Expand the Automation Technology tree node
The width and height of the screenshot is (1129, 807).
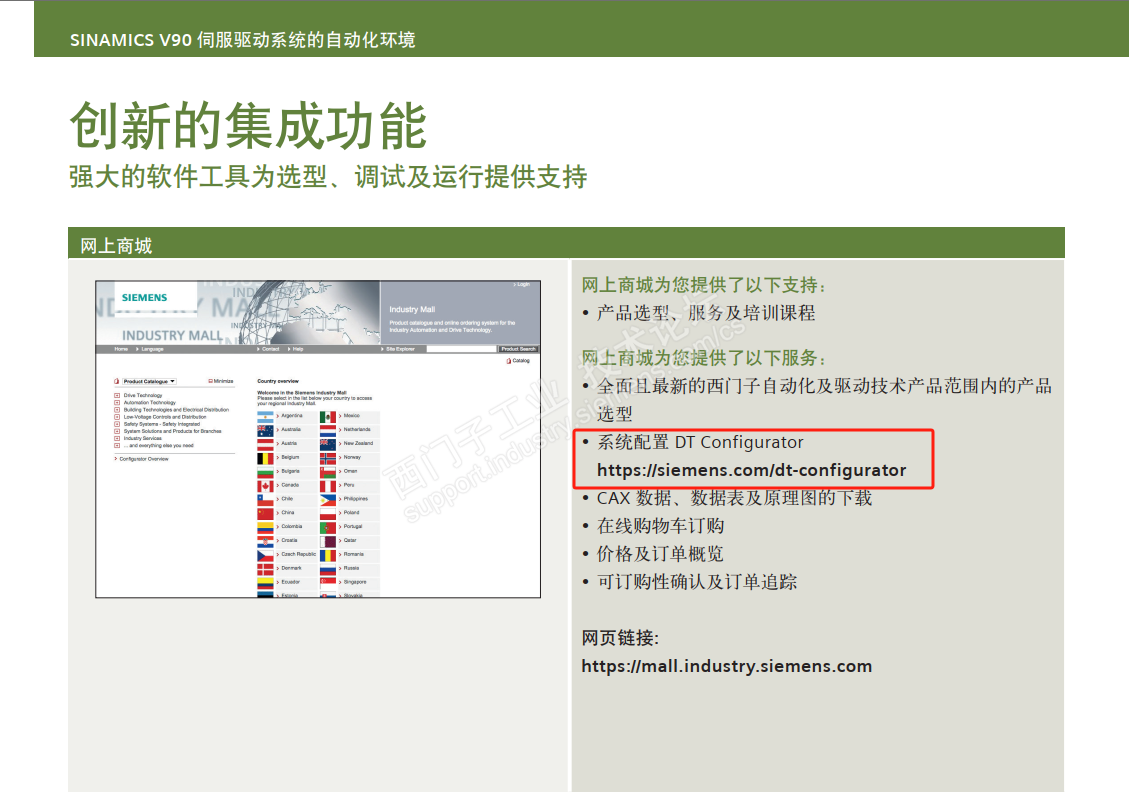coord(117,402)
